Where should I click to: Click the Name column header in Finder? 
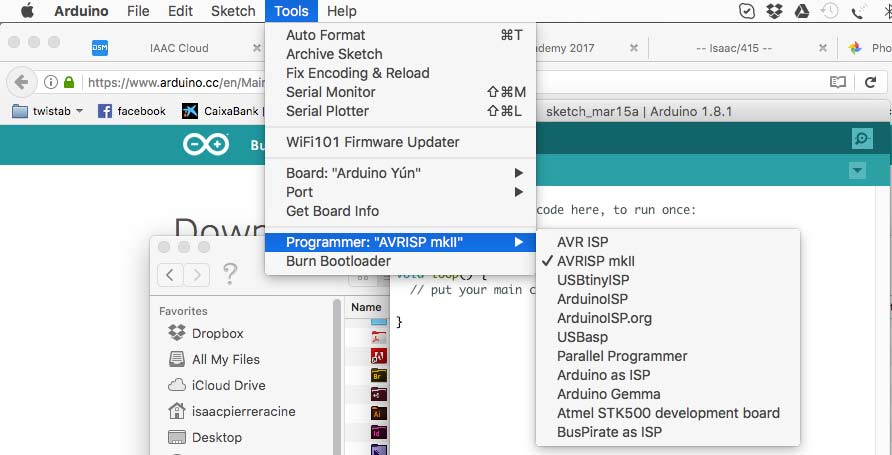coord(366,307)
